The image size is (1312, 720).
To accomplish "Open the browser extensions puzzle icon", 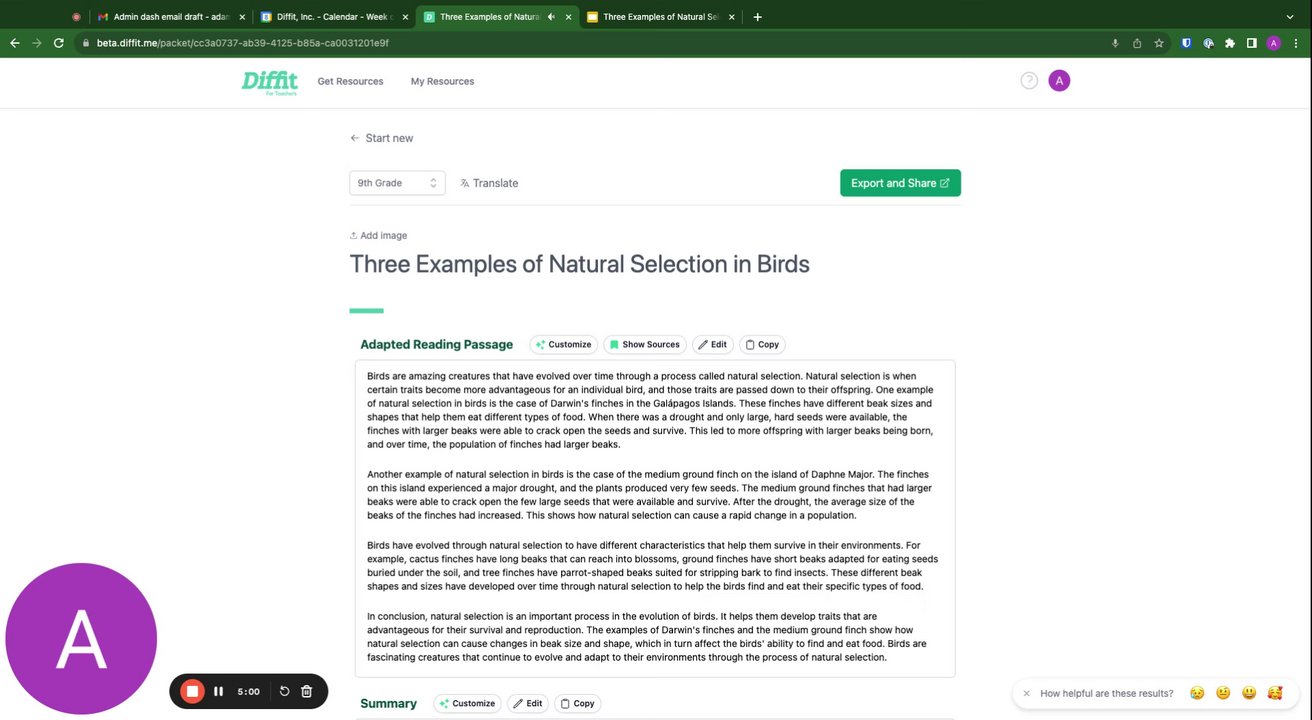I will 1230,43.
